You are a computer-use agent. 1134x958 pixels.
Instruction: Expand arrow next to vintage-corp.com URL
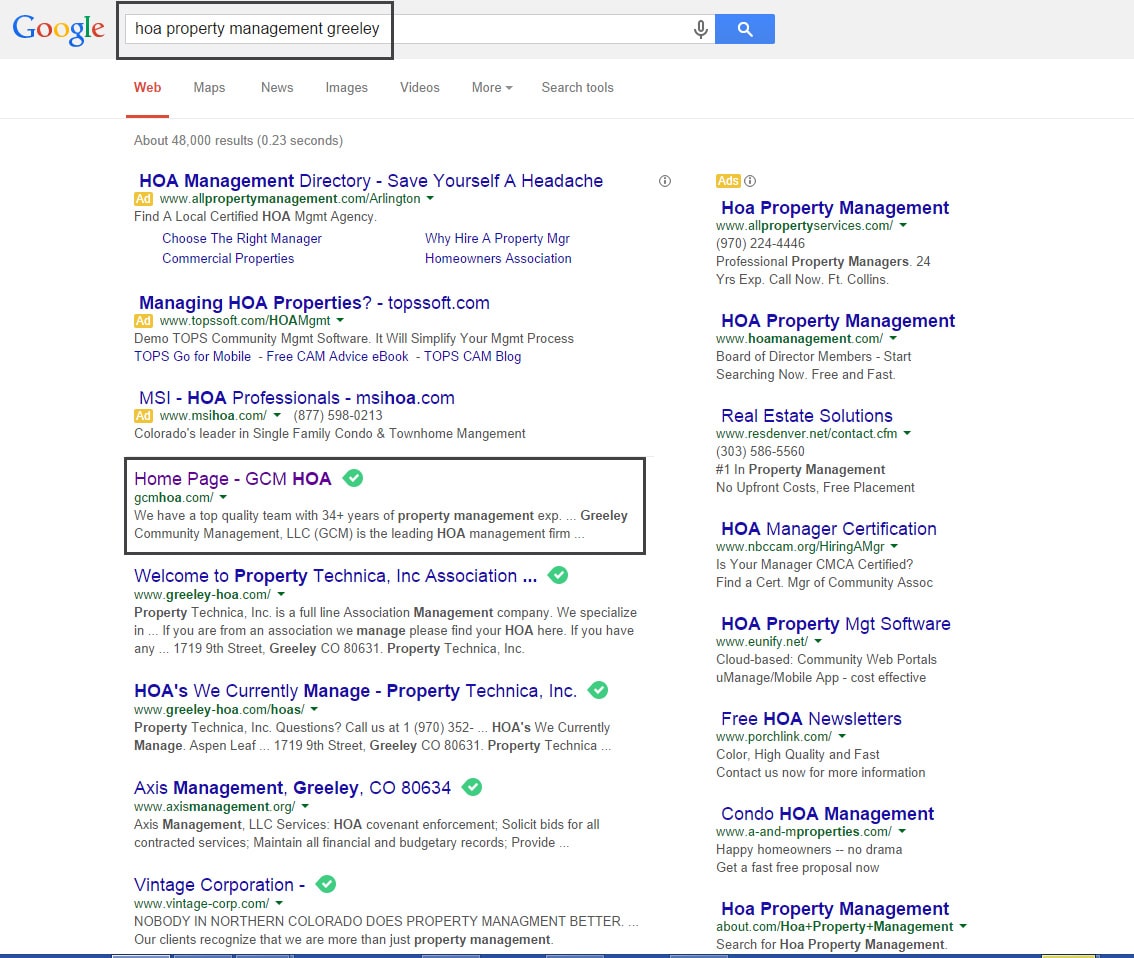click(279, 903)
